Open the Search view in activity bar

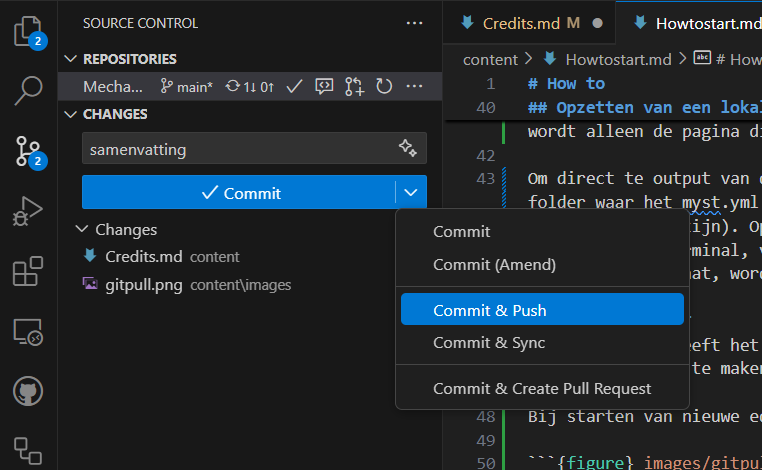[x=28, y=90]
